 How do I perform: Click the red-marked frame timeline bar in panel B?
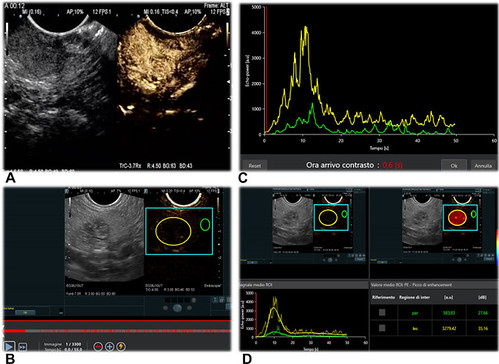[117, 331]
